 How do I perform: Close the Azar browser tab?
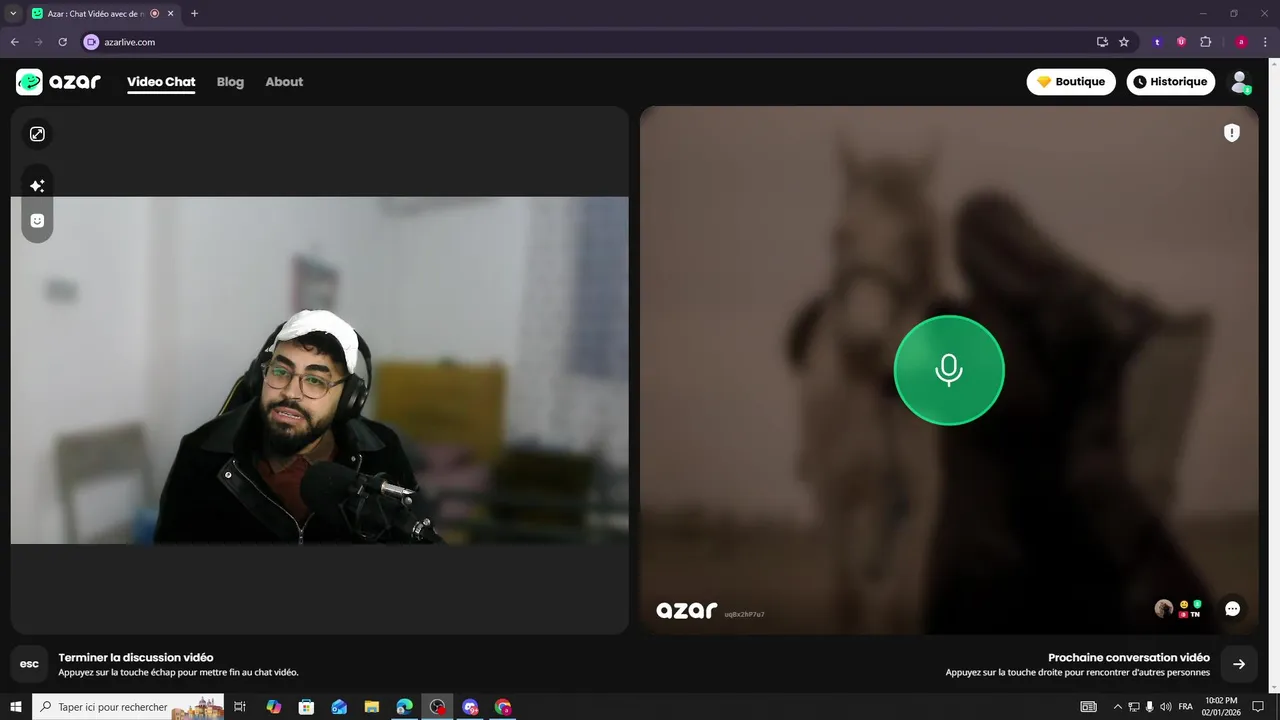click(170, 14)
